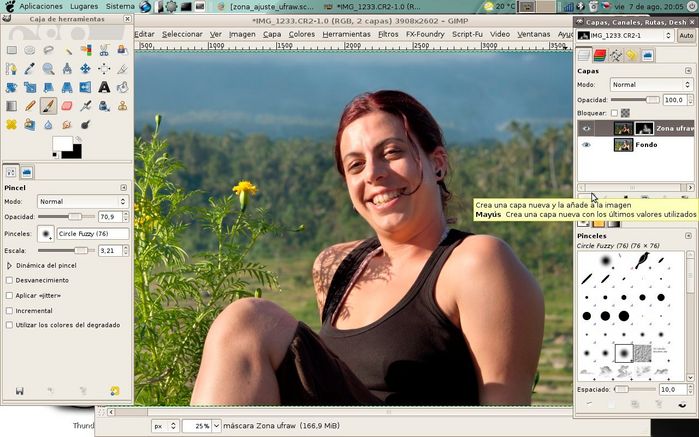Viewport: 699px width, 437px height.
Task: Enable Incremental checkbox
Action: click(9, 310)
